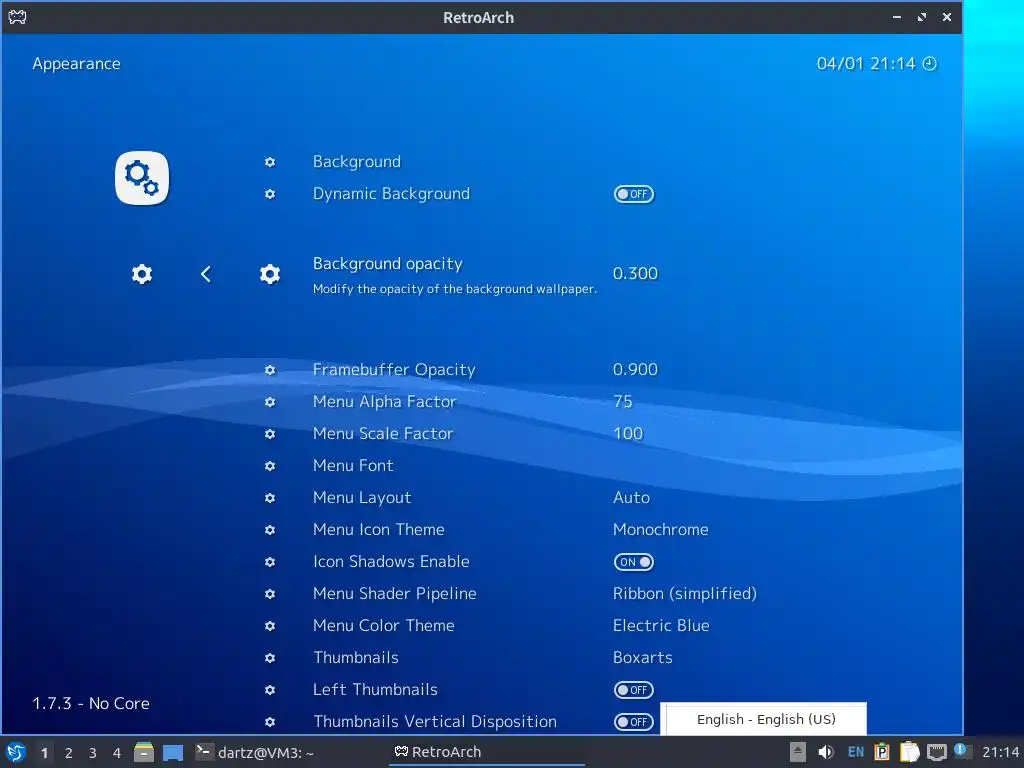
Task: Switch to workspace 1 in taskbar
Action: click(44, 753)
